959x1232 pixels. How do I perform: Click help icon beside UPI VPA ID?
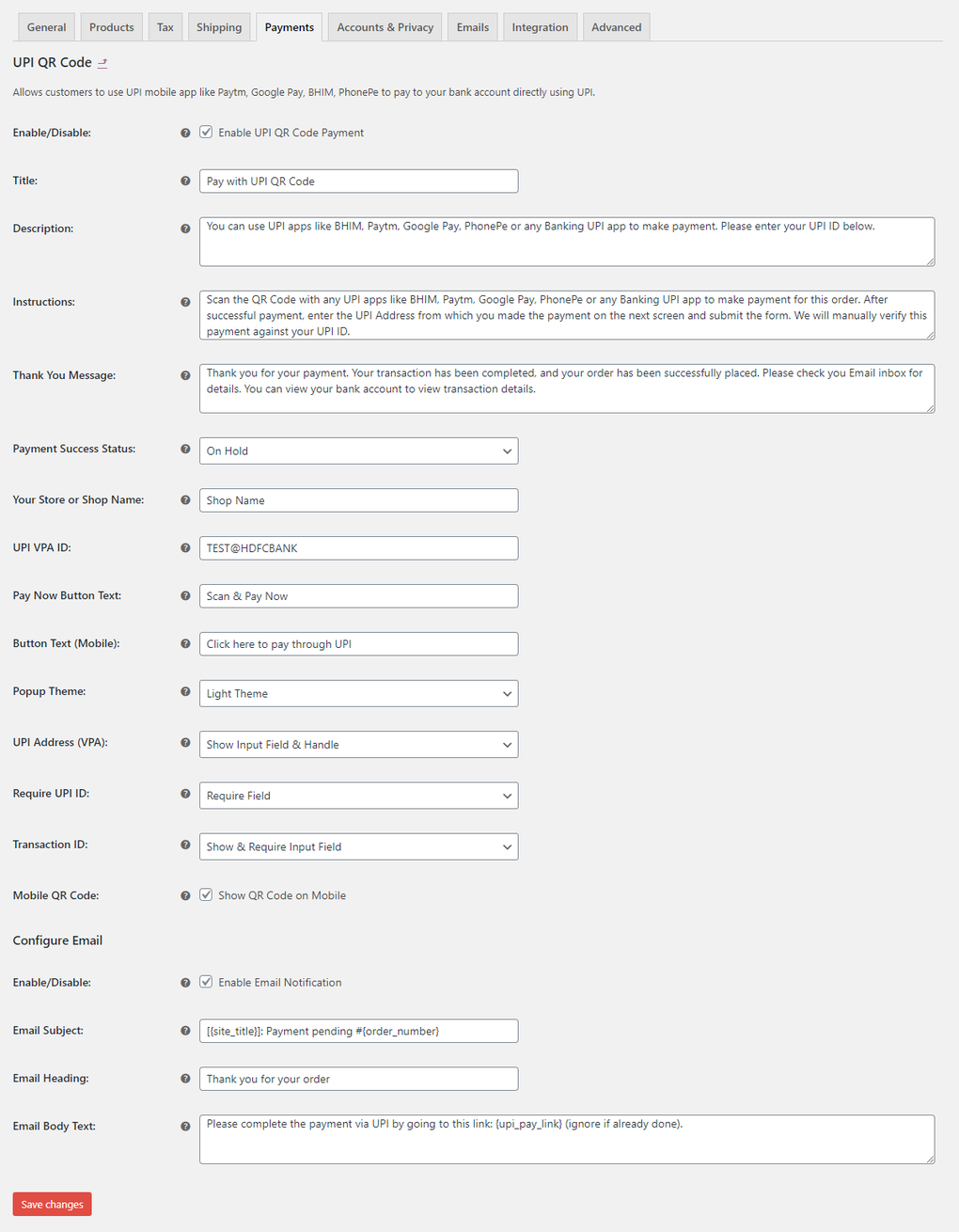pos(185,547)
